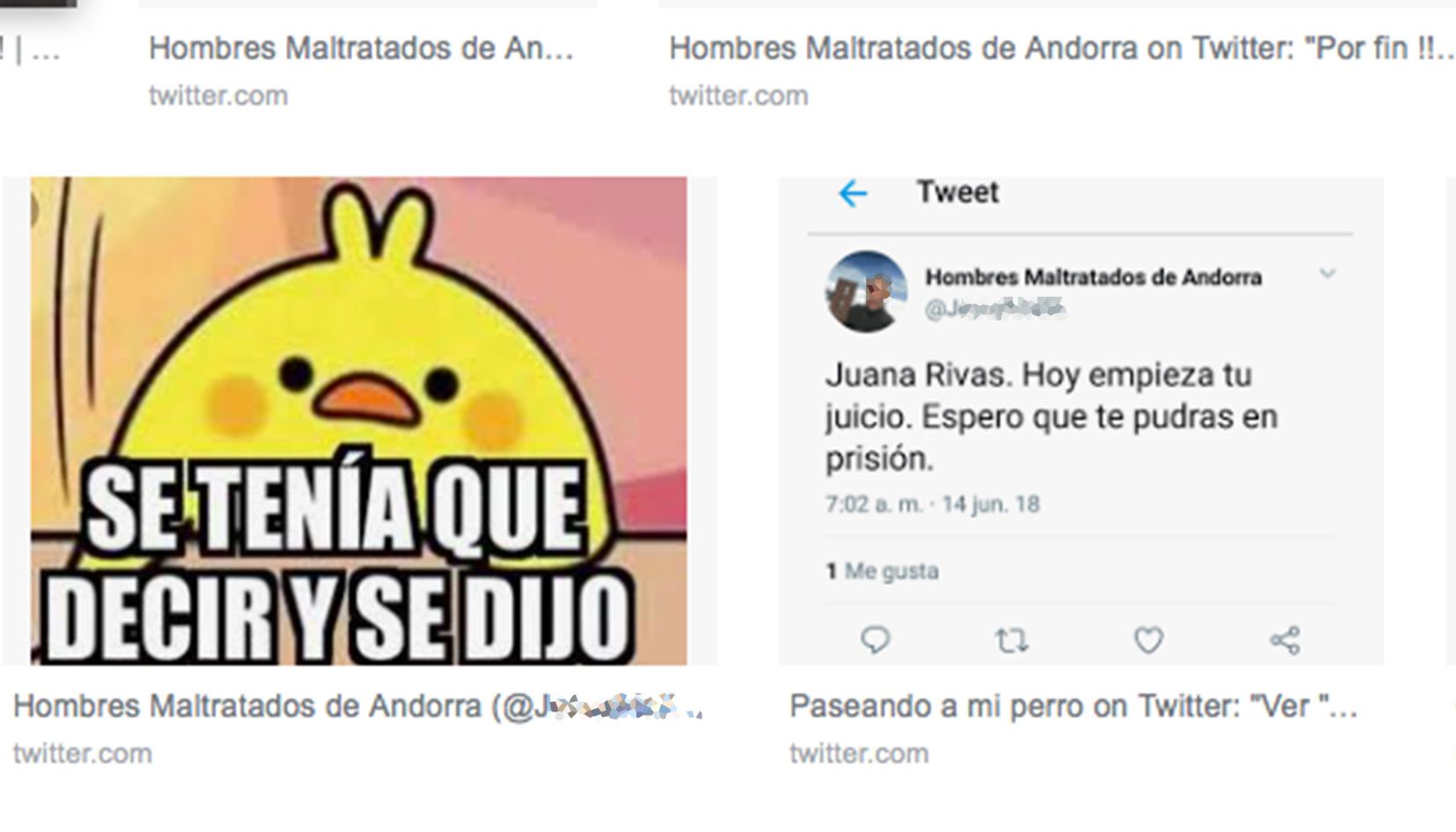
Task: Click the reply speech bubble icon
Action: [875, 640]
